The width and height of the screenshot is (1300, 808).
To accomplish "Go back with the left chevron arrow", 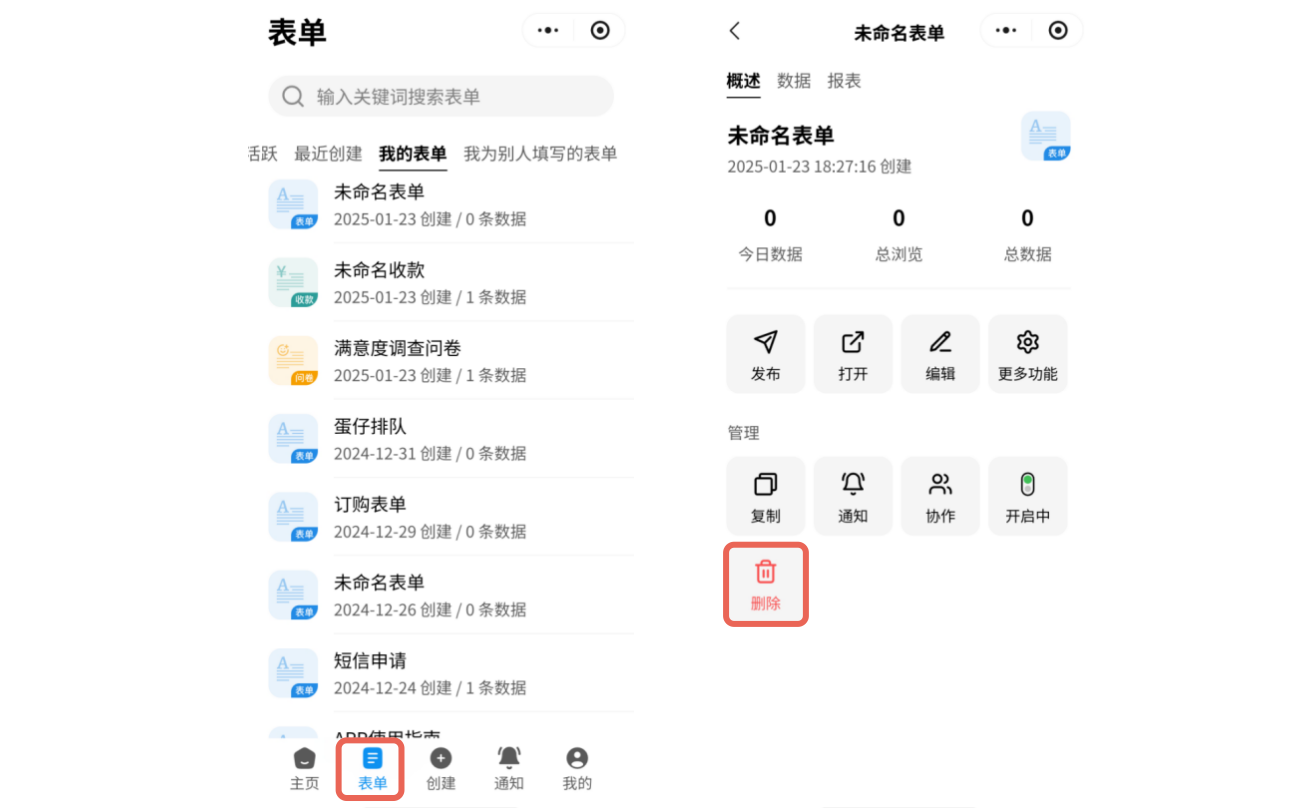I will point(735,31).
